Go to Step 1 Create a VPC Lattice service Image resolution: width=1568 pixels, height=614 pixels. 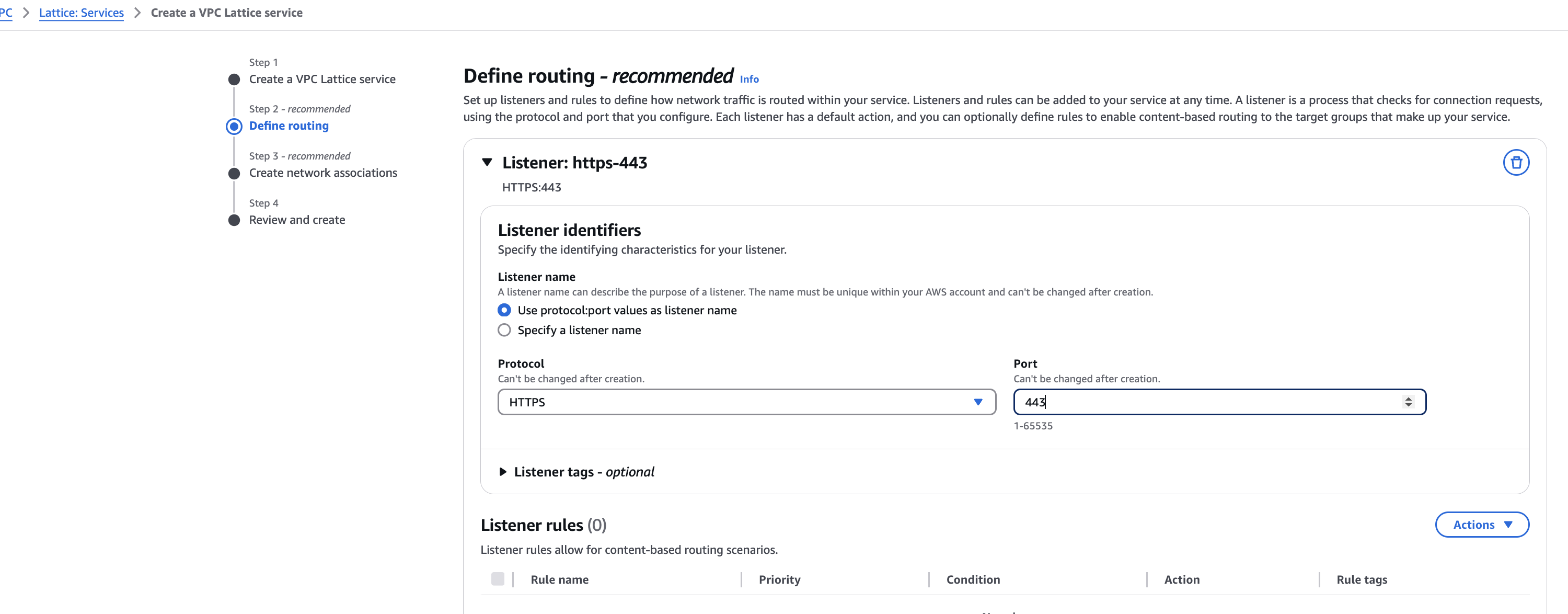(322, 79)
